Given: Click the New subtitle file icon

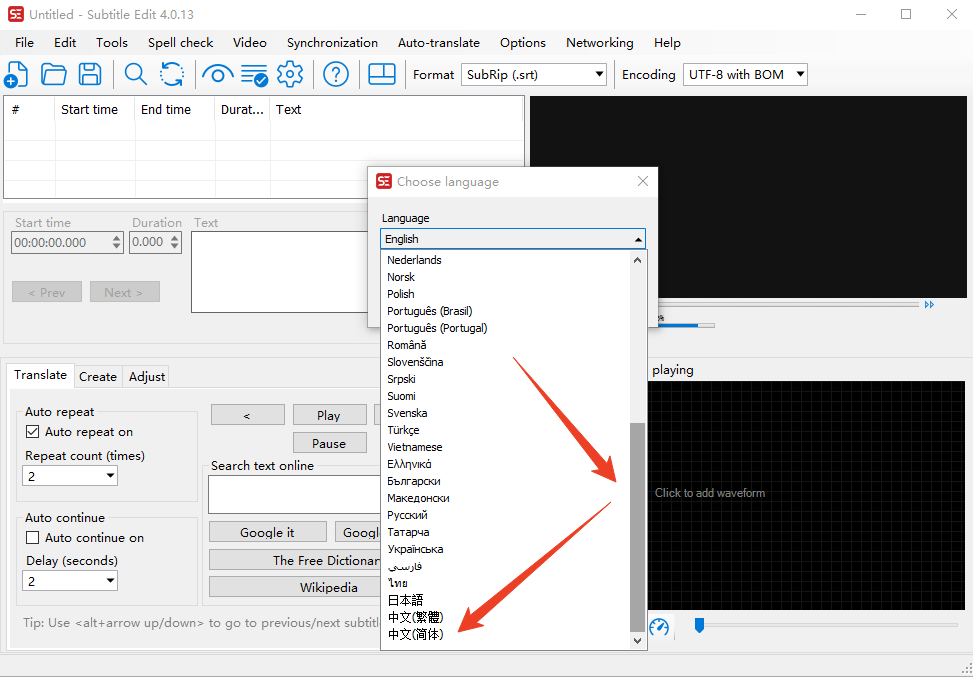Looking at the screenshot, I should pos(16,74).
